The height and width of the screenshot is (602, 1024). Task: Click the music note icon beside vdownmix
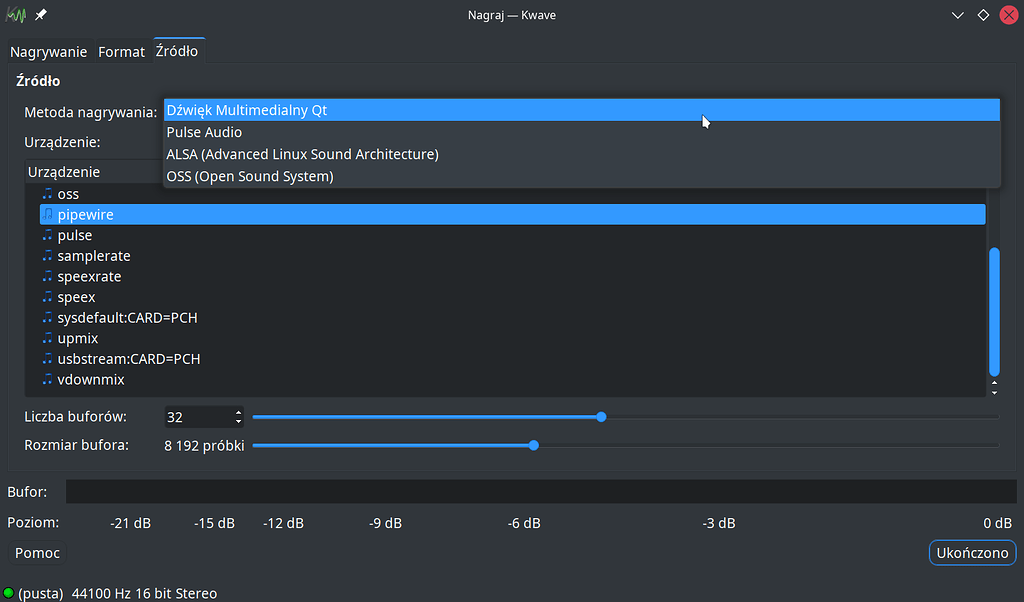[x=47, y=380]
